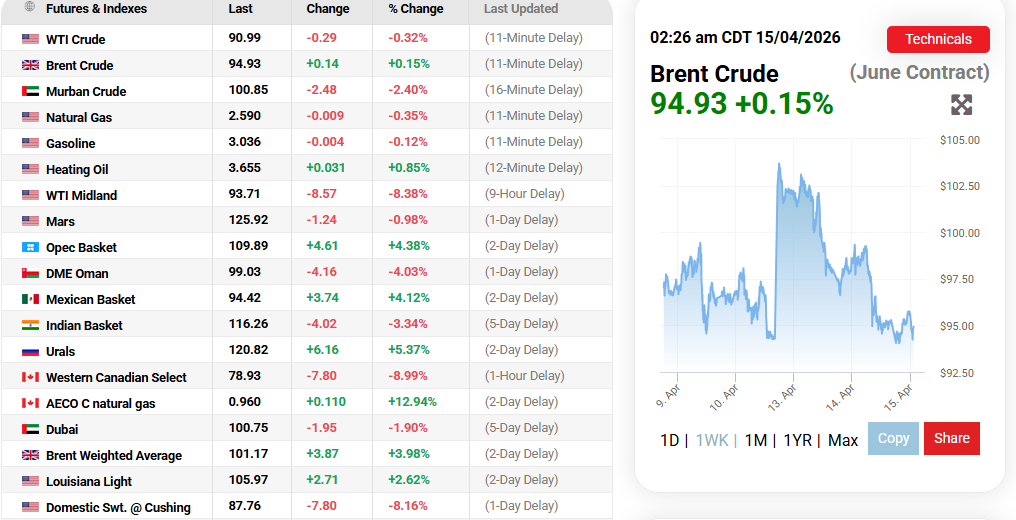Click the flag icon beside Mars
The width and height of the screenshot is (1016, 520).
30,221
